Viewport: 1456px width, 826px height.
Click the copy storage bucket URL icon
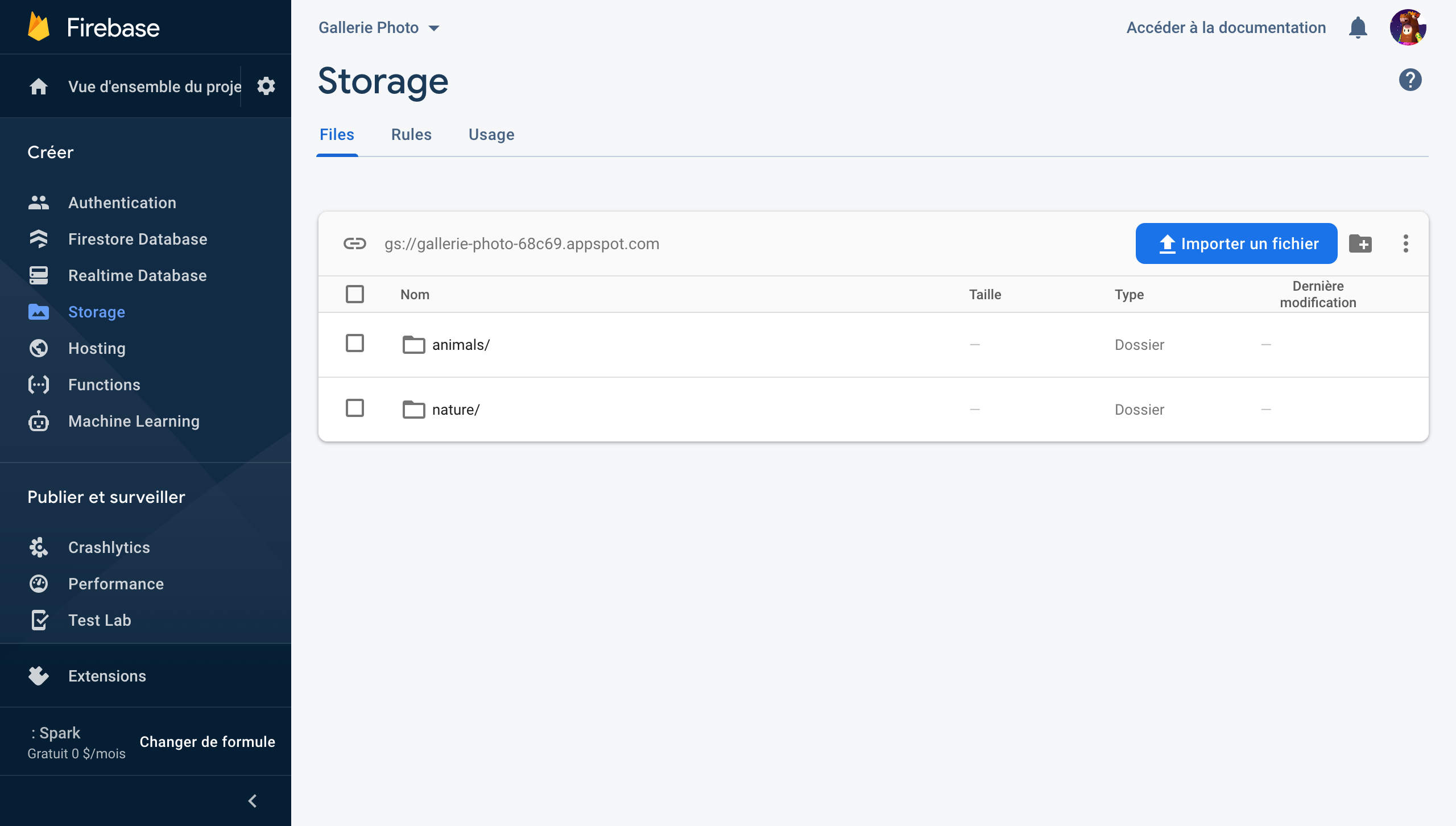tap(355, 242)
